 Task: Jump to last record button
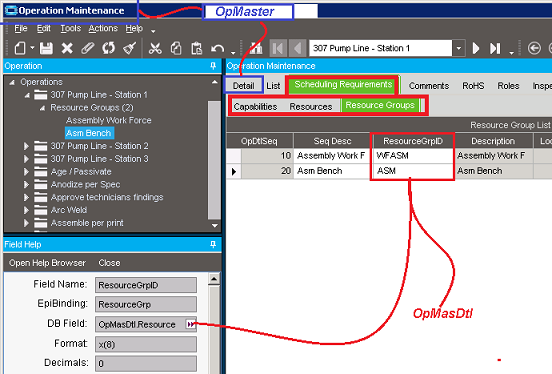pyautogui.click(x=495, y=48)
